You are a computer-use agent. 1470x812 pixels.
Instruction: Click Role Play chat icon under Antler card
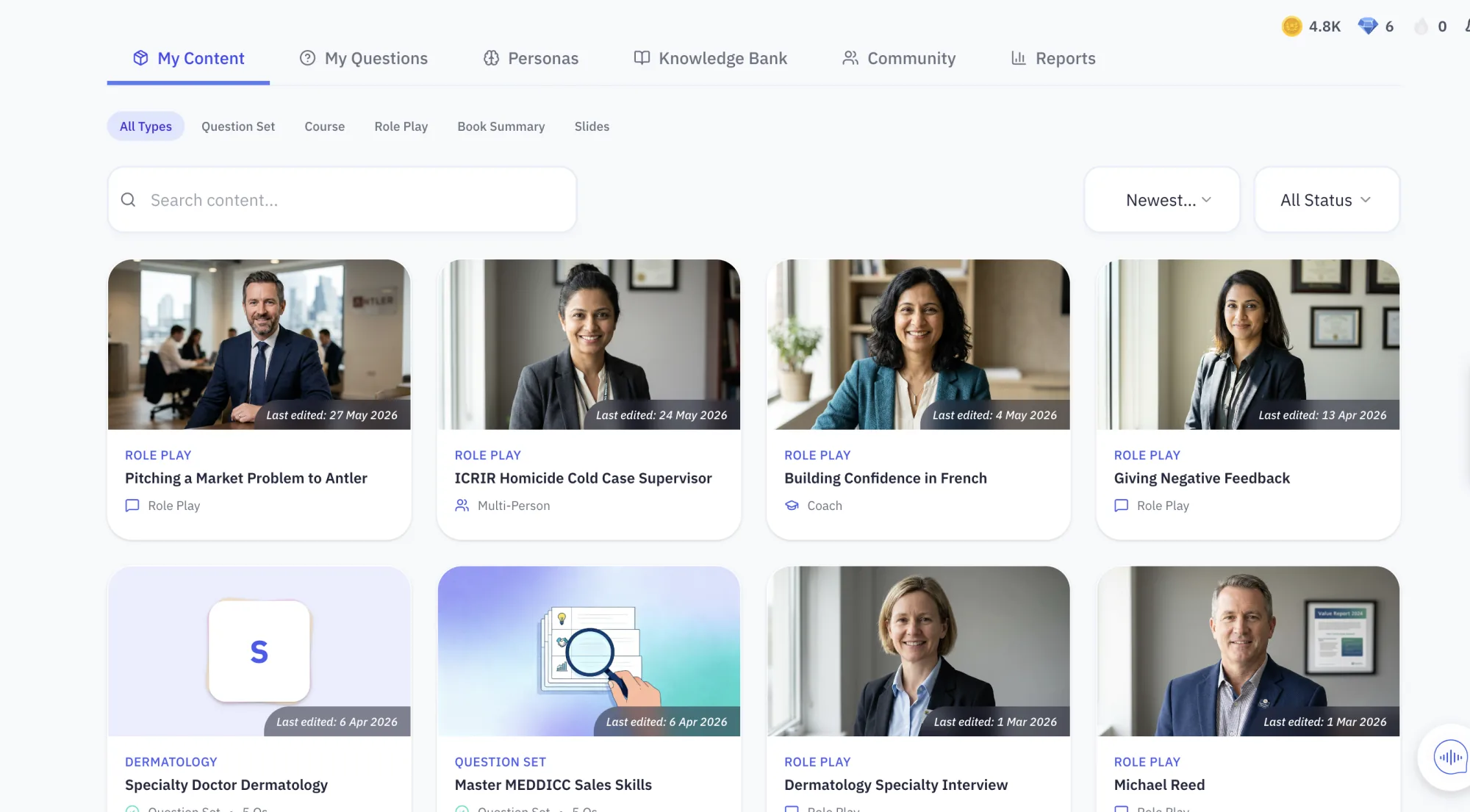[x=132, y=506]
